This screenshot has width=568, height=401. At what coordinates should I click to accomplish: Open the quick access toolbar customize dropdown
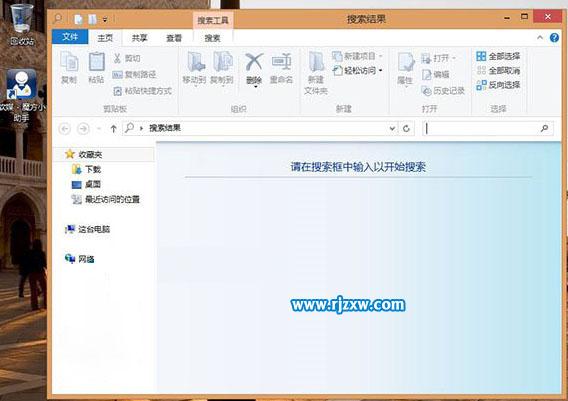point(105,20)
